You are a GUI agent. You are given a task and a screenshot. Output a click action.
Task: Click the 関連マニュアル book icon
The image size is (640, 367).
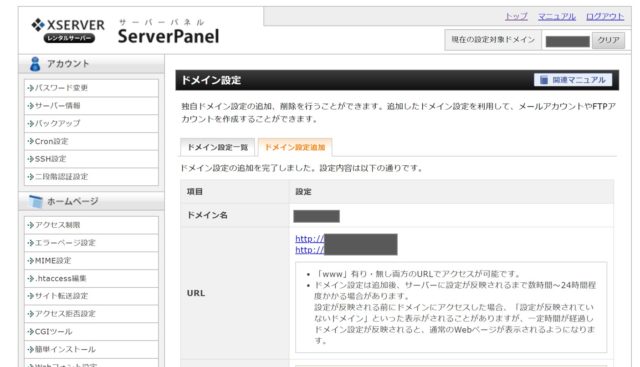(544, 80)
